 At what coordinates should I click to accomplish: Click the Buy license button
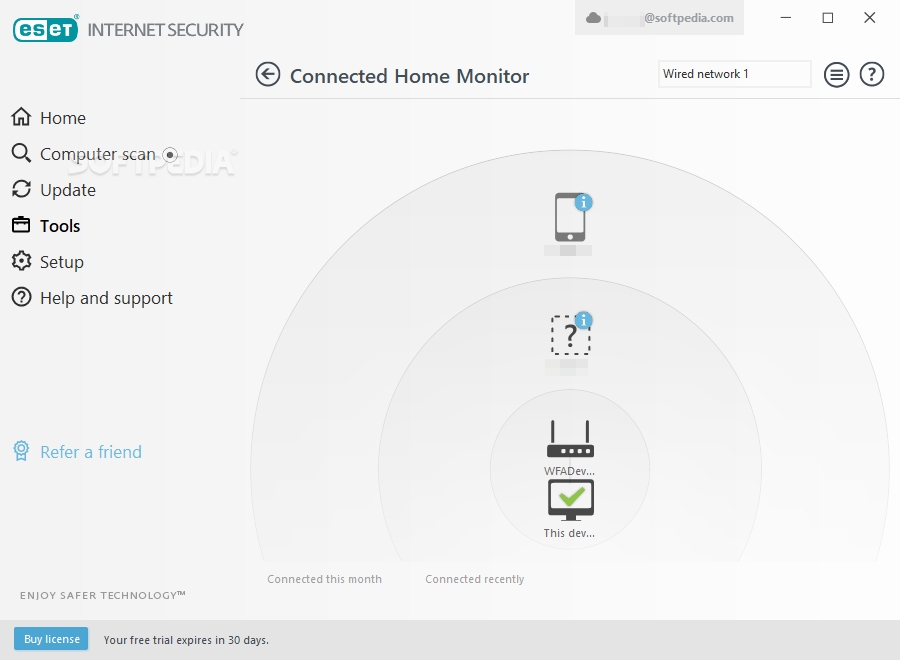[51, 639]
